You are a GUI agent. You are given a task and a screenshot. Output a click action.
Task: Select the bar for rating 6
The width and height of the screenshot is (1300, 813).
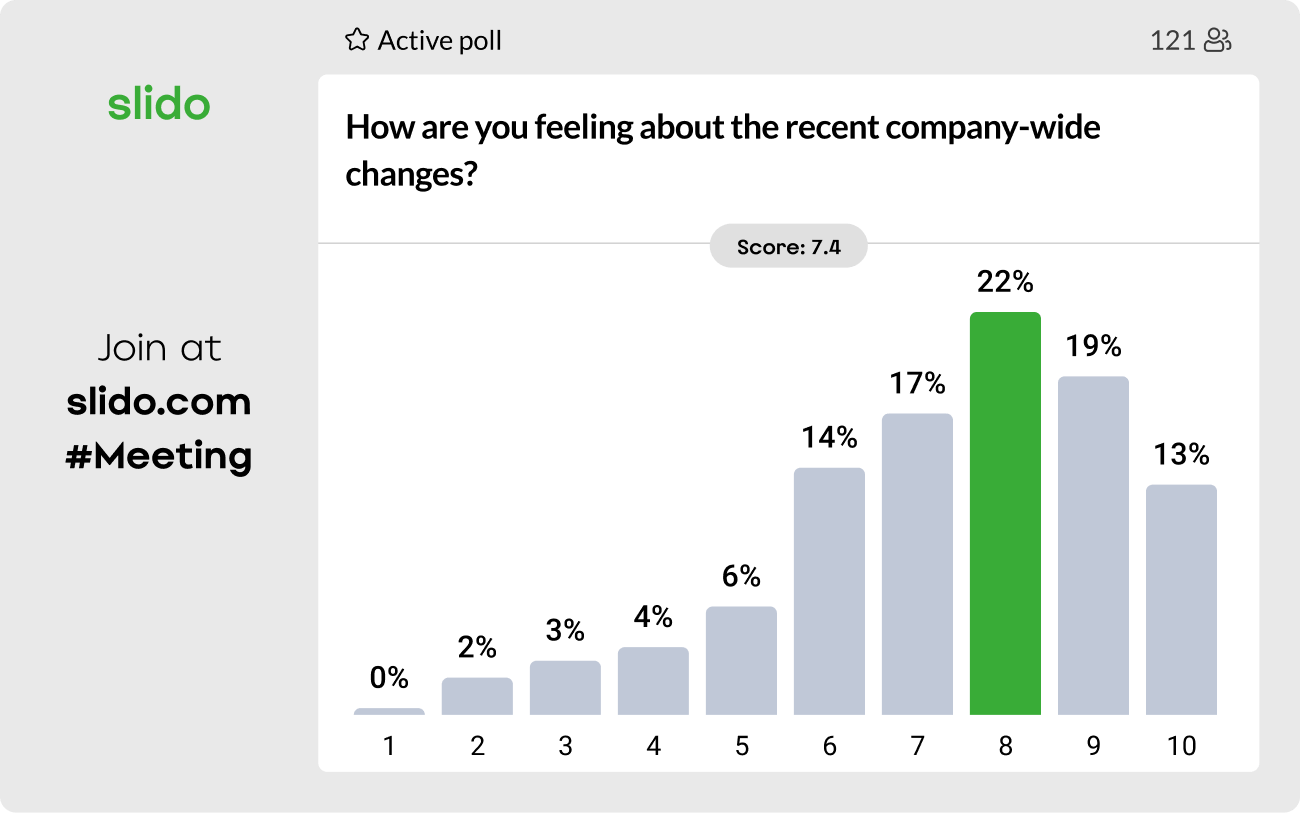click(x=829, y=591)
